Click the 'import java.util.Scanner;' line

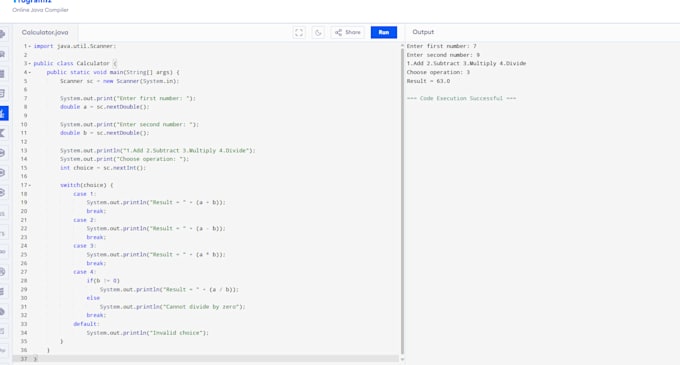[x=75, y=46]
